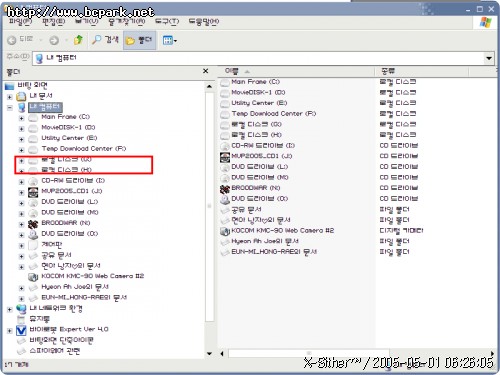Open the address bar dropdown arrow
The height and width of the screenshot is (375, 500).
[489, 58]
